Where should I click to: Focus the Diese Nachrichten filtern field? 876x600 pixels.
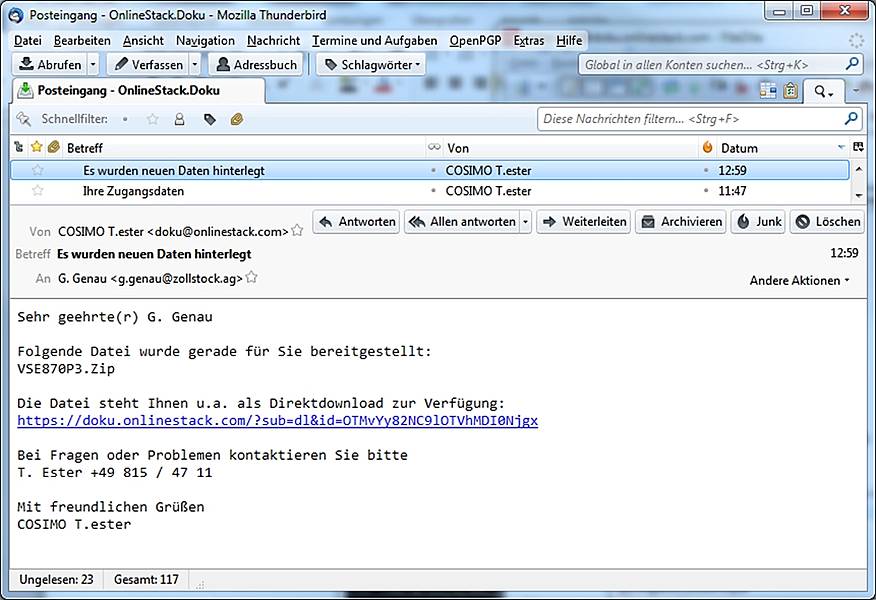coord(699,119)
